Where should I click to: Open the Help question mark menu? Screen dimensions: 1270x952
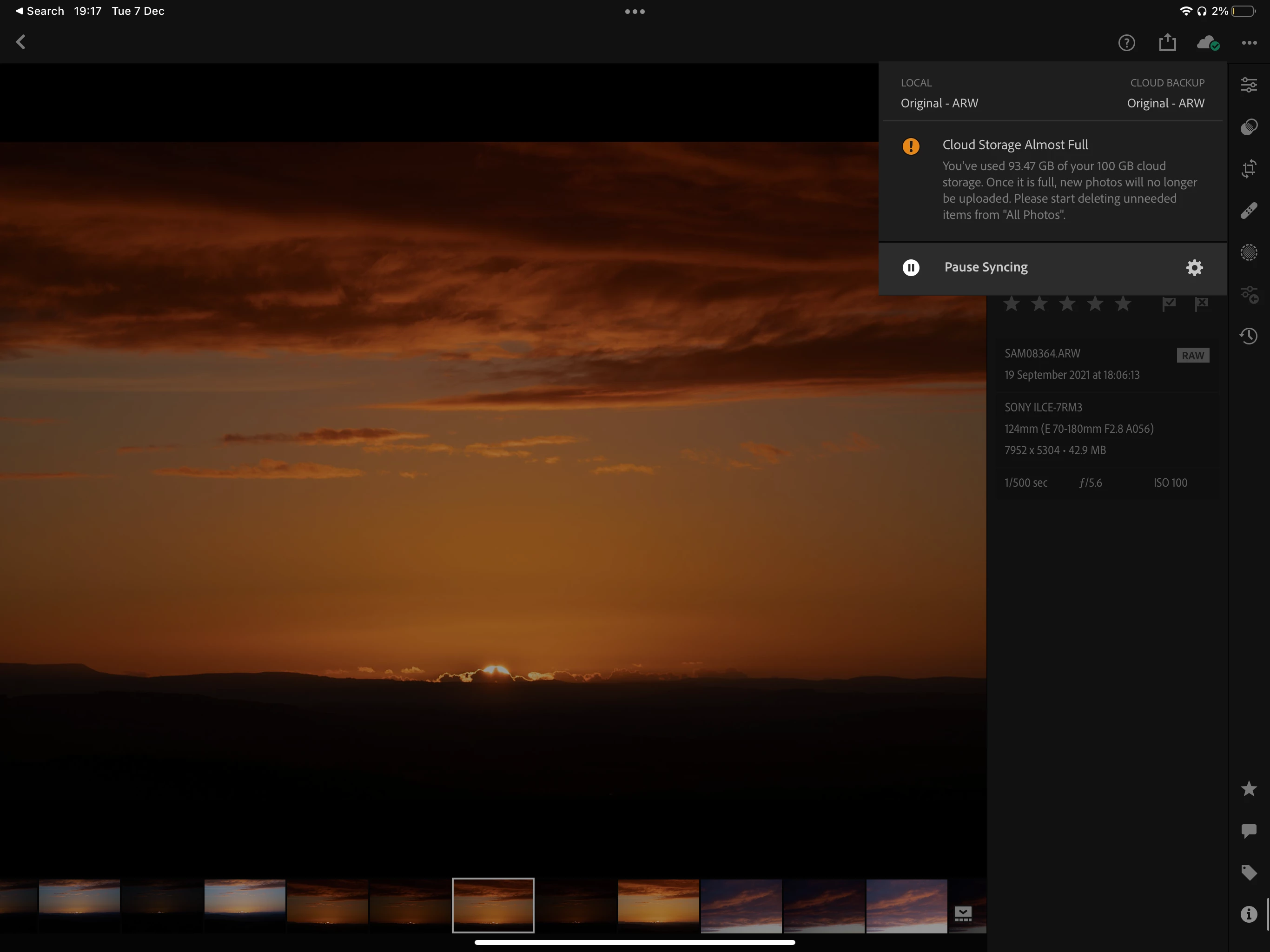(x=1126, y=43)
